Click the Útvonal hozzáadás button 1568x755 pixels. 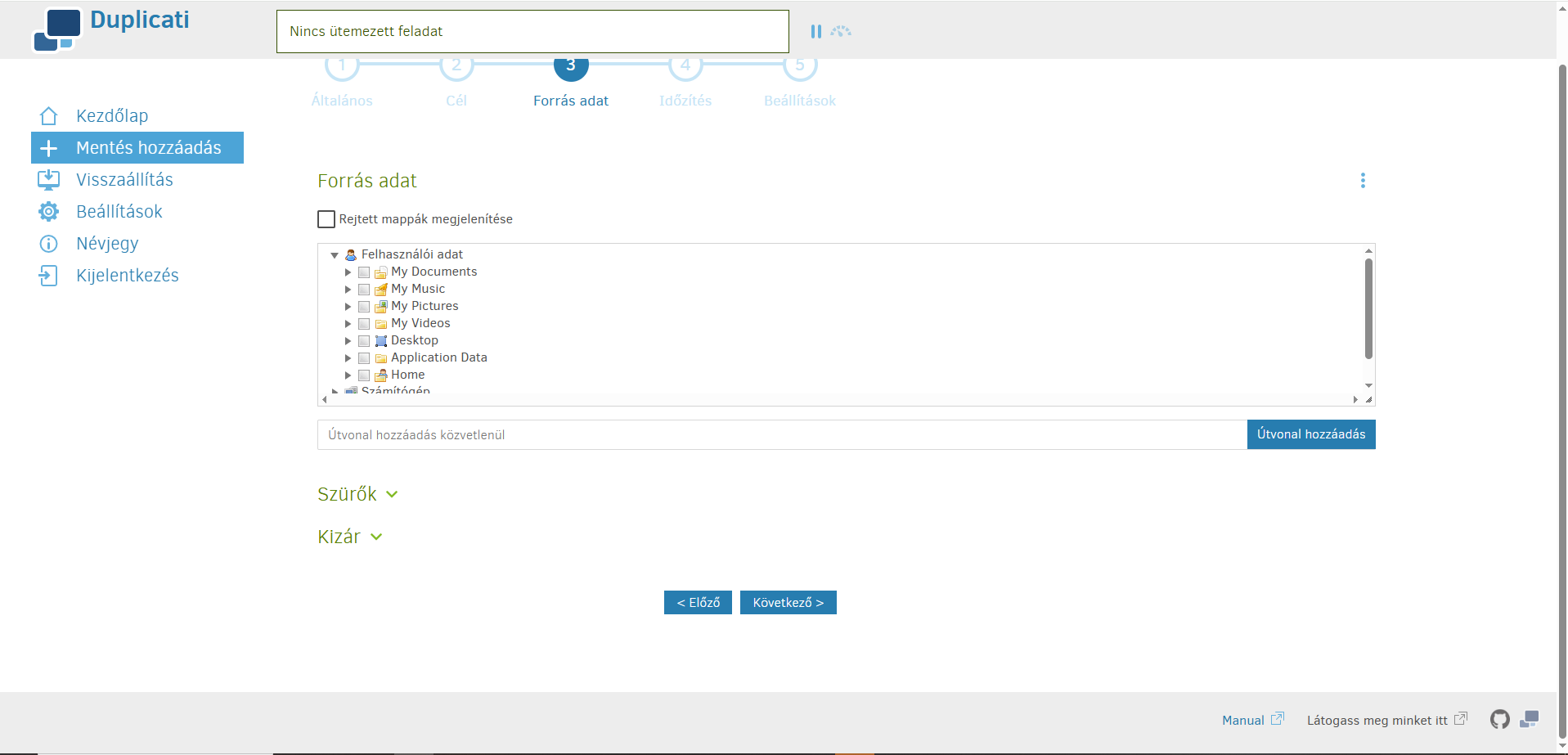[x=1310, y=434]
